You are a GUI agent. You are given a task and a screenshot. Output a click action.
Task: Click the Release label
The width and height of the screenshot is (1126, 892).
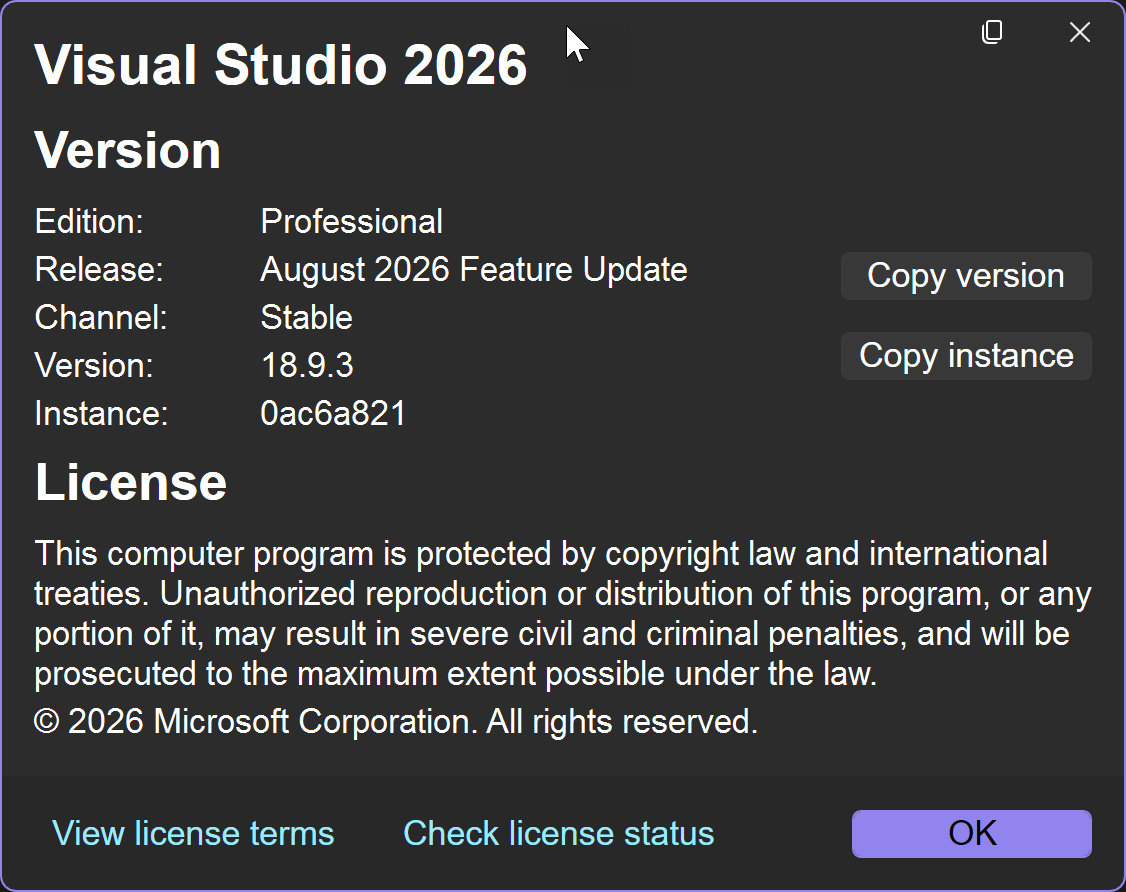coord(99,270)
